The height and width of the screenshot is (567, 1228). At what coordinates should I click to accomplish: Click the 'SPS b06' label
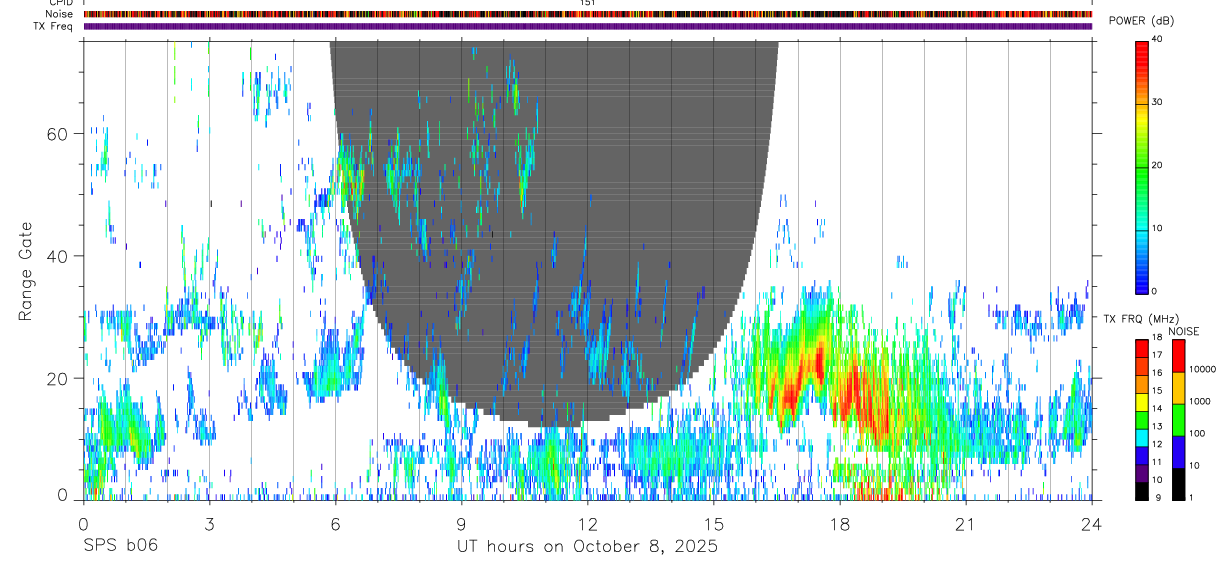click(120, 547)
